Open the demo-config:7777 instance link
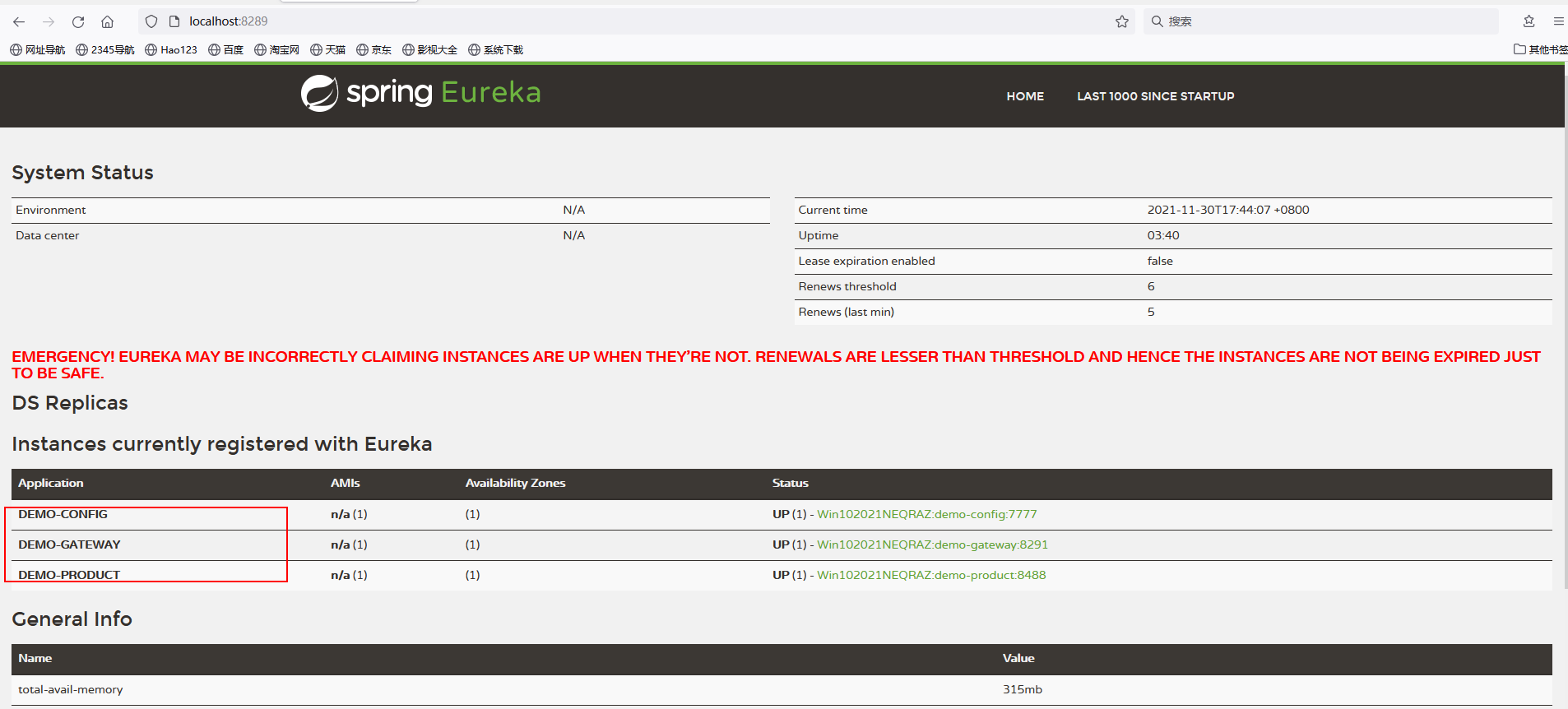 927,514
